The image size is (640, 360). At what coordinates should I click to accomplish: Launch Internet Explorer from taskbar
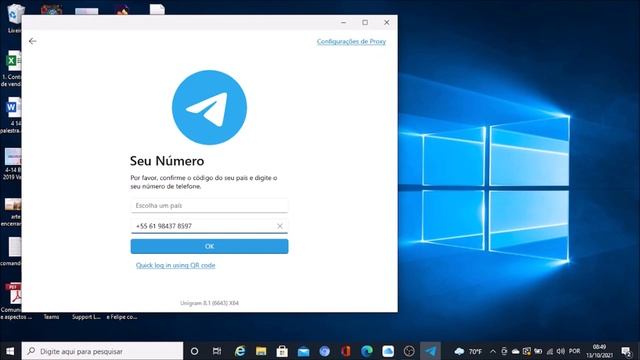click(240, 351)
